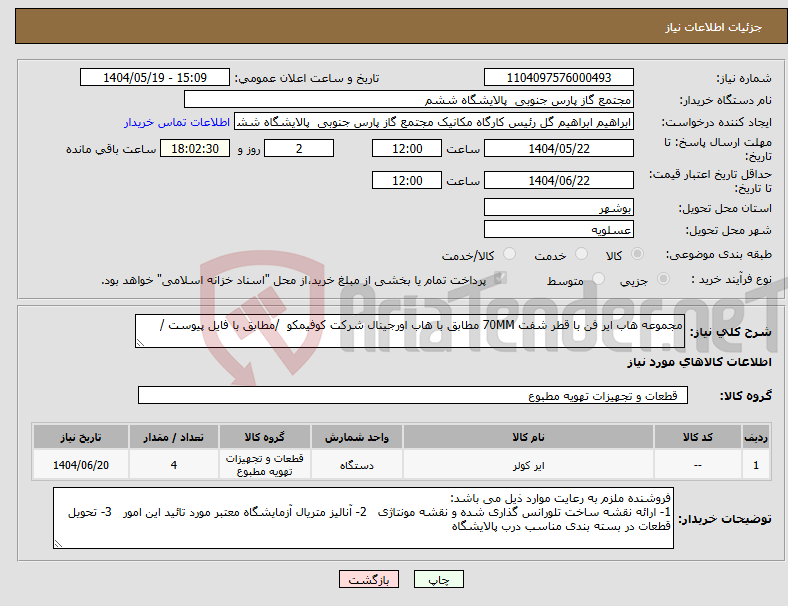
Task: Click the price validity time field 12:00
Action: tap(407, 180)
